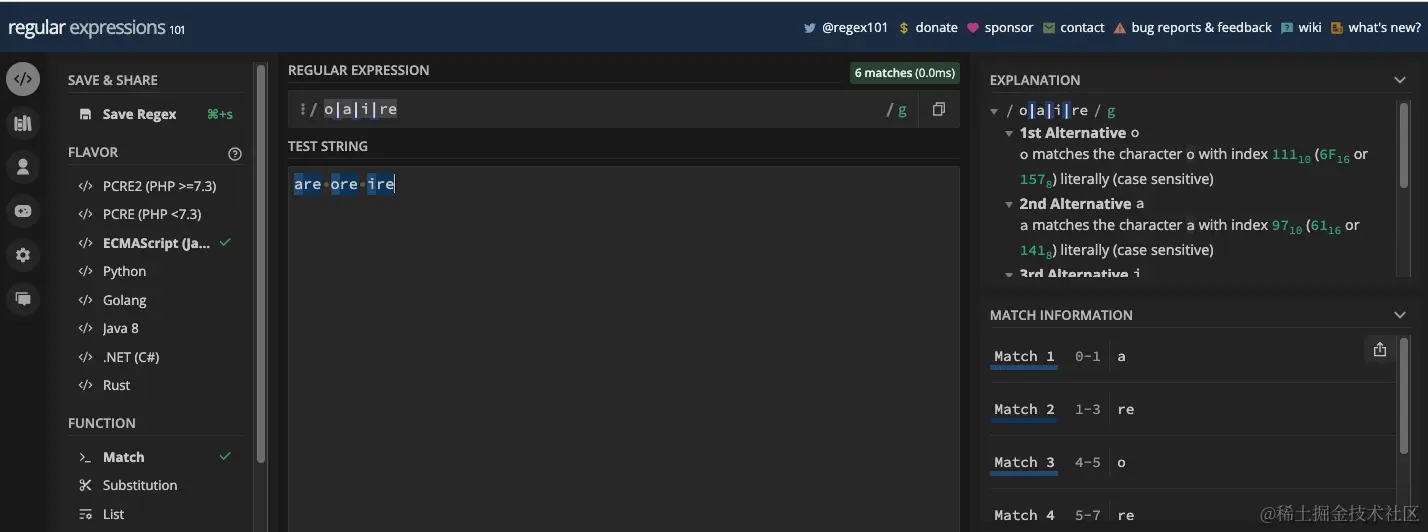This screenshot has width=1428, height=532.
Task: Open regex flags selector /g
Action: tap(897, 110)
